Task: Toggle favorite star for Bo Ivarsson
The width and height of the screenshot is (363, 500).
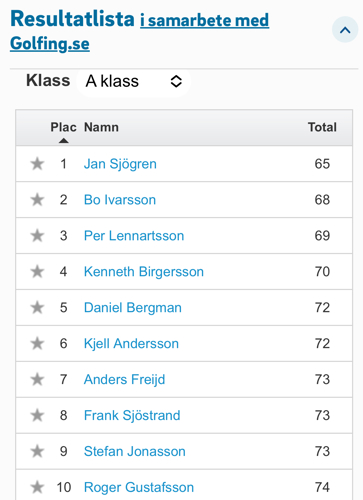Action: pyautogui.click(x=37, y=200)
